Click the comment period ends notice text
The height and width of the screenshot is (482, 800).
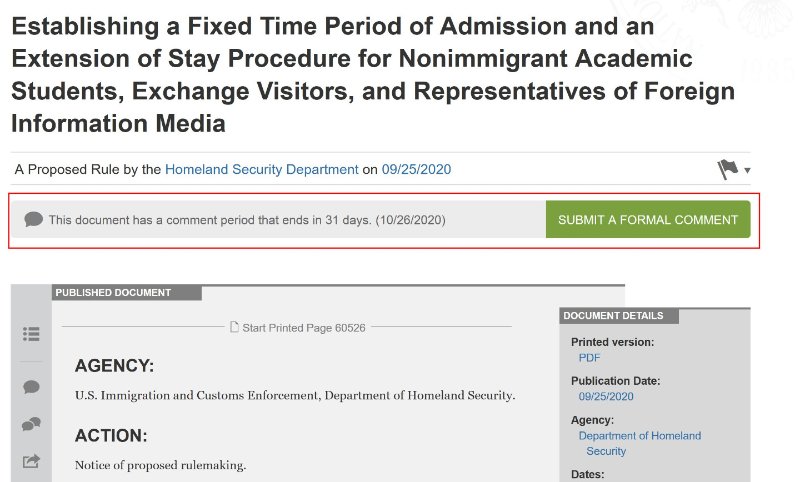[247, 220]
